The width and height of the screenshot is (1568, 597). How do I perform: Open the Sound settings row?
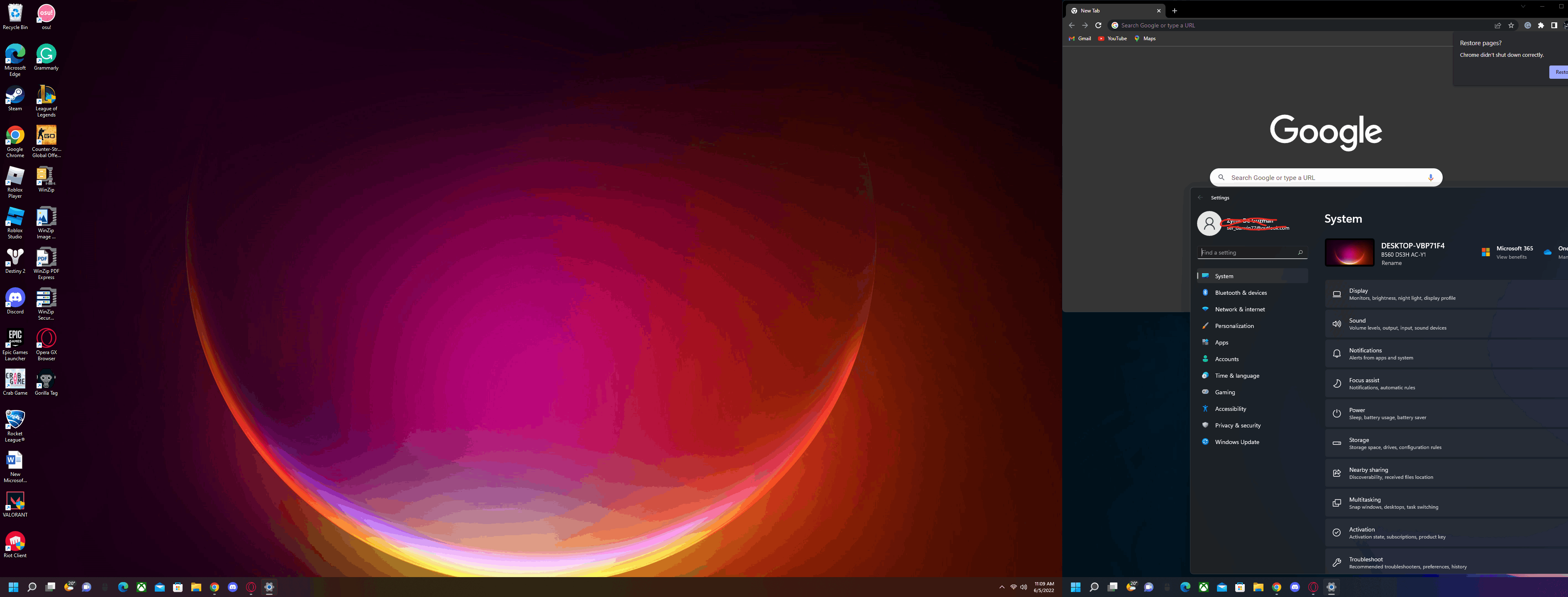tap(1446, 324)
